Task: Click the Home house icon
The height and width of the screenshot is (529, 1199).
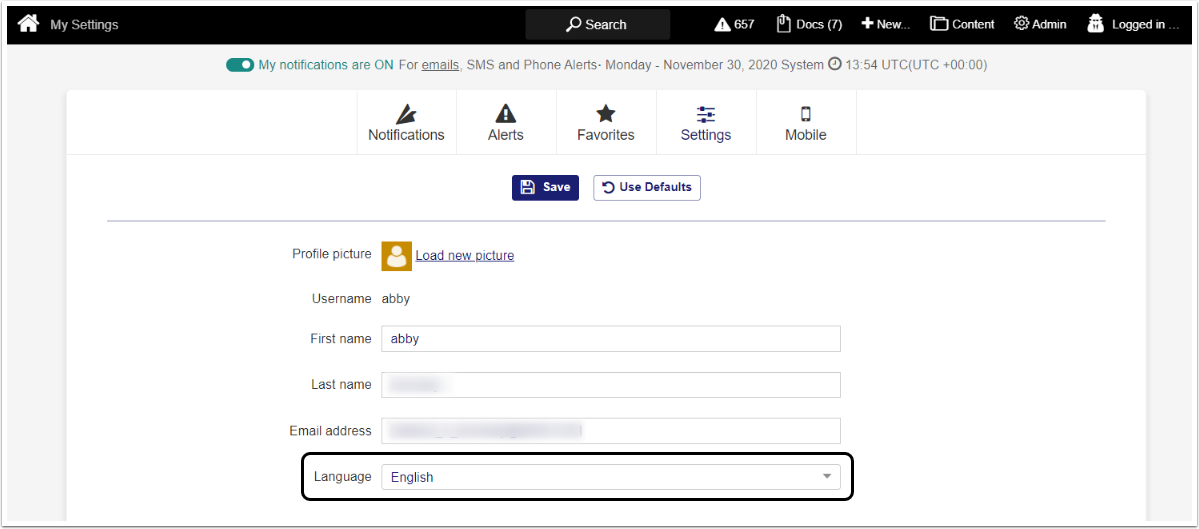Action: (28, 24)
